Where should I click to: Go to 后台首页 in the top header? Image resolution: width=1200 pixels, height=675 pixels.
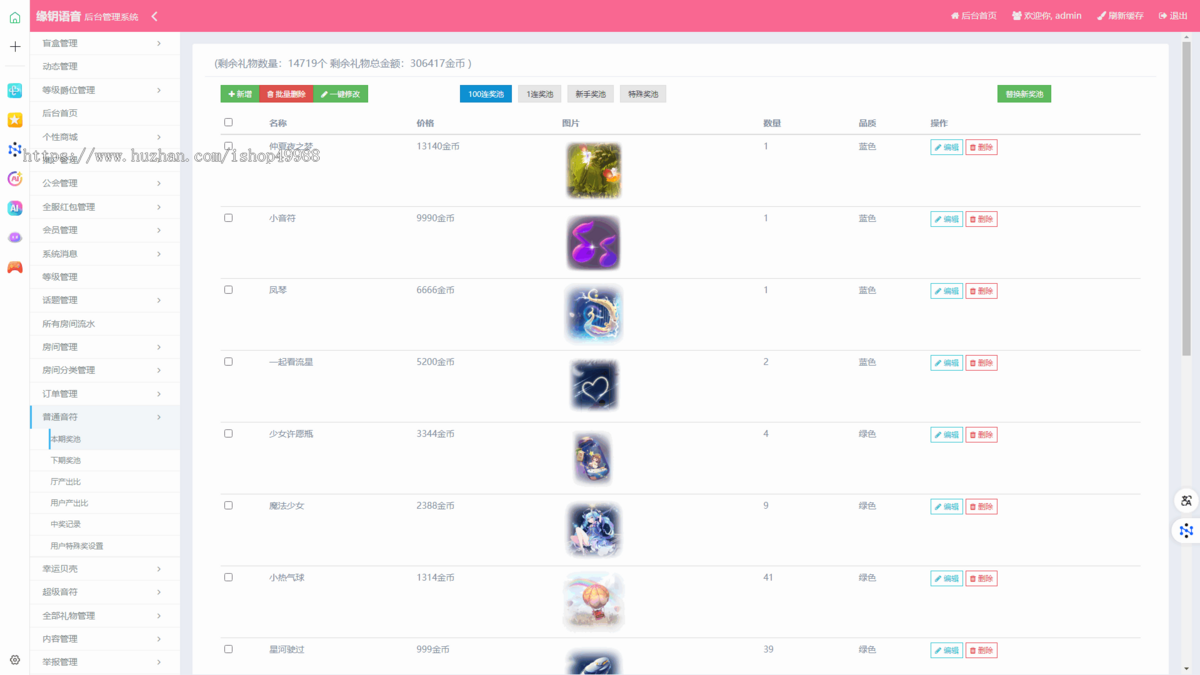tap(973, 16)
